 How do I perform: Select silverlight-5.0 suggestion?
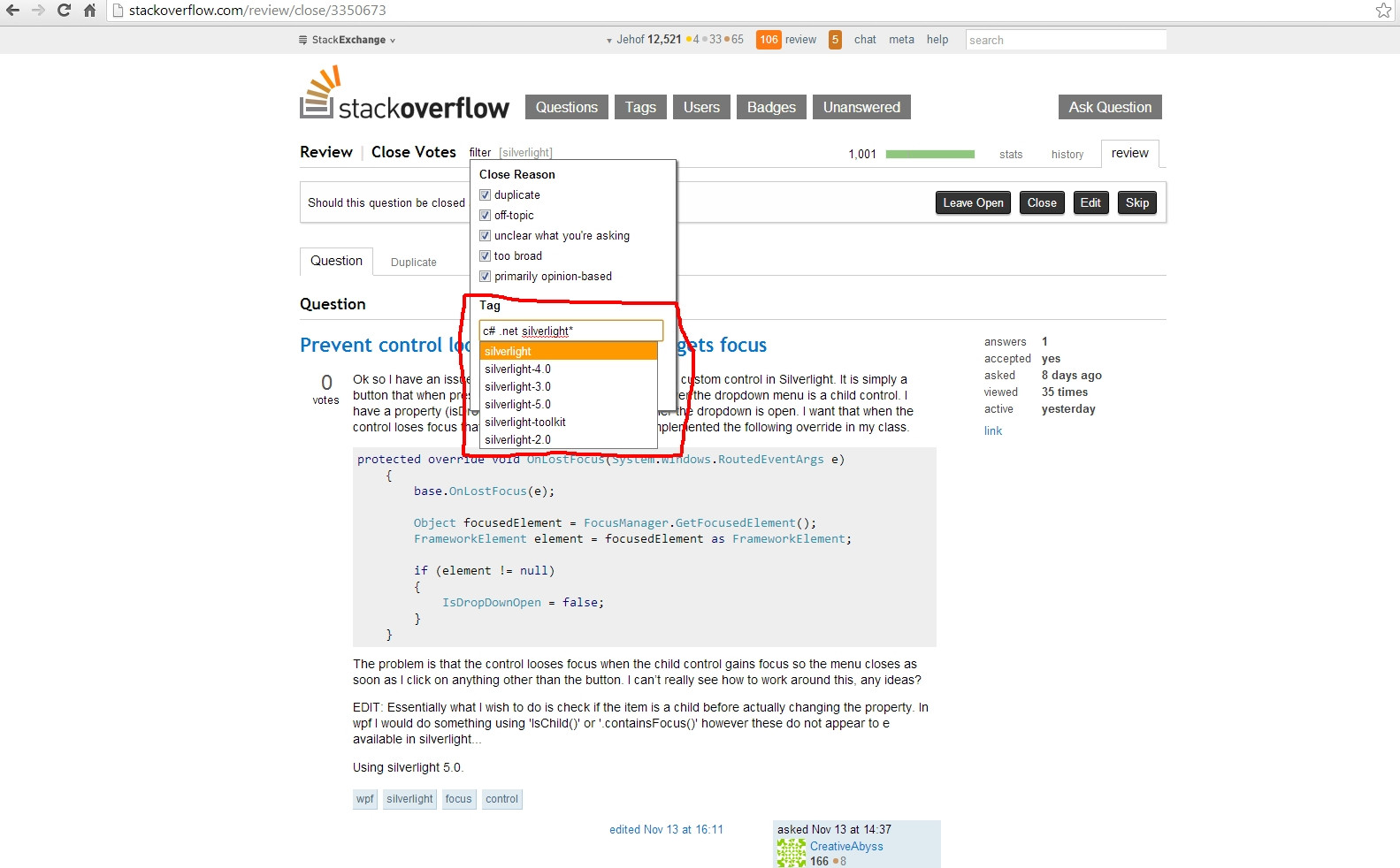point(569,405)
